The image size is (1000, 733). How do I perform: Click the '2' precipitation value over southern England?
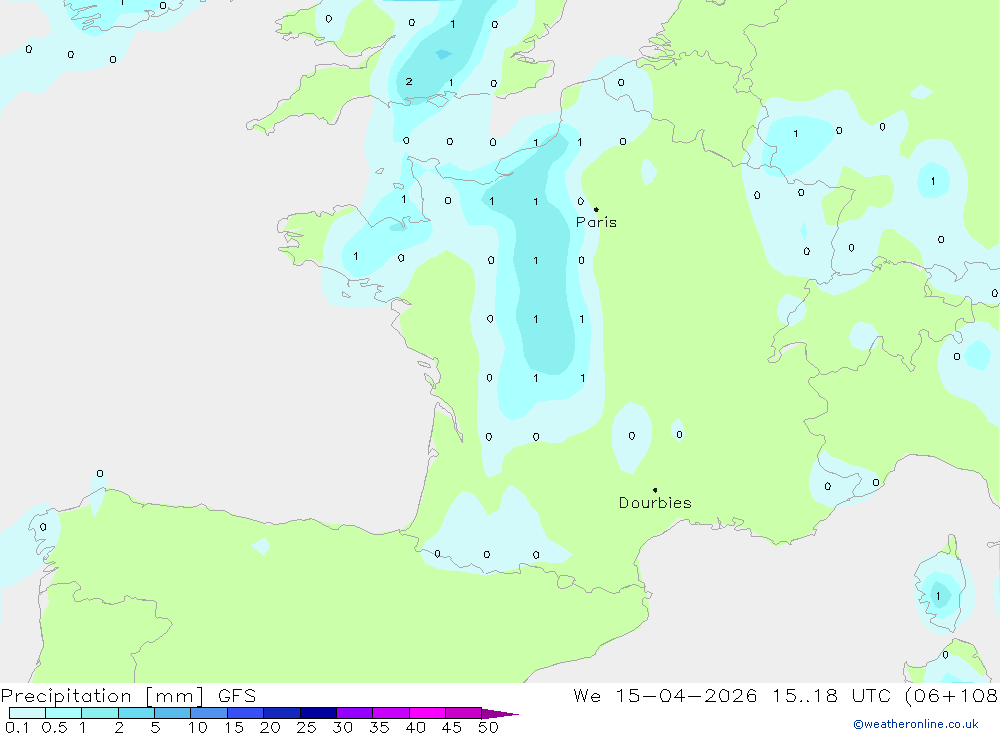pyautogui.click(x=409, y=82)
